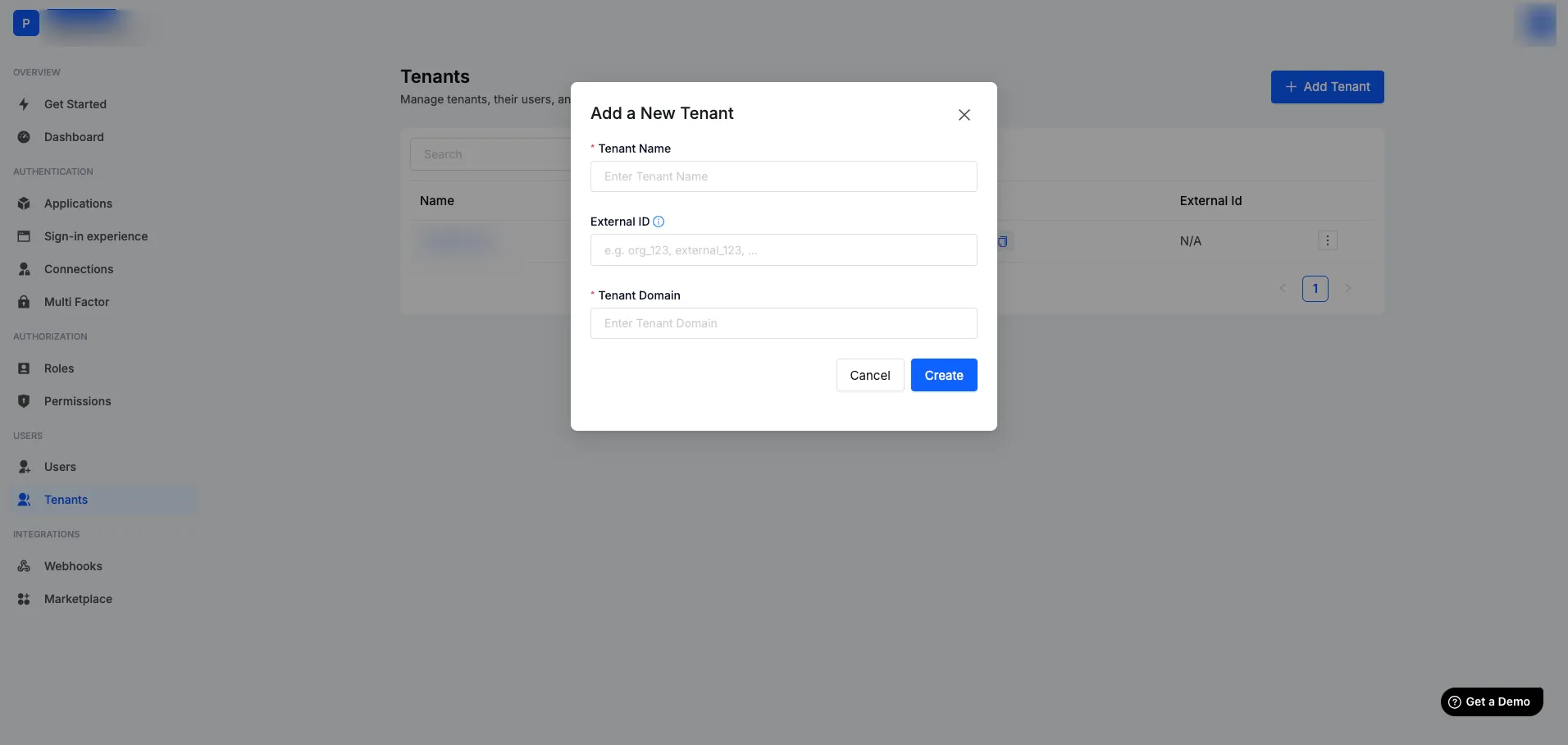Click the Dashboard globe icon
This screenshot has width=1568, height=745.
pyautogui.click(x=24, y=137)
